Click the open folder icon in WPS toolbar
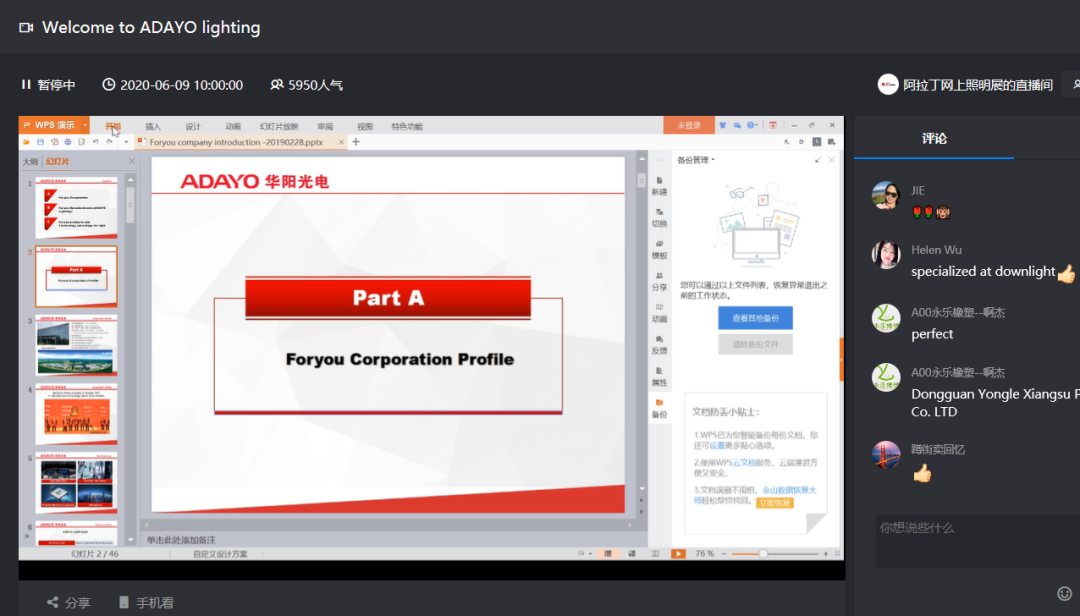The image size is (1080, 616). 26,142
